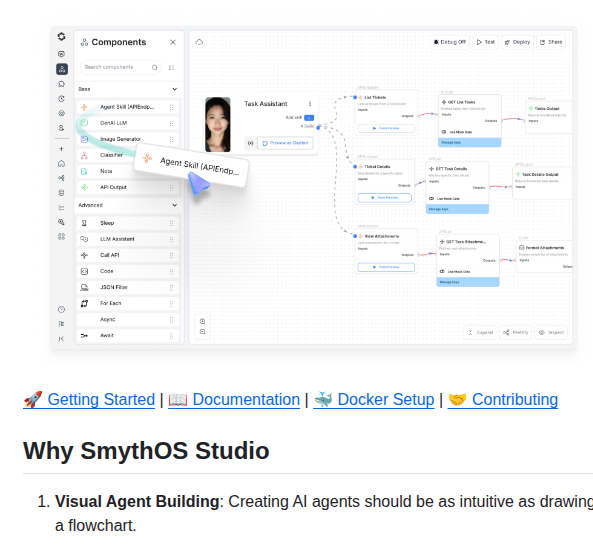The width and height of the screenshot is (593, 546).
Task: Click Manage keys under GET List Tasks
Action: click(x=470, y=143)
